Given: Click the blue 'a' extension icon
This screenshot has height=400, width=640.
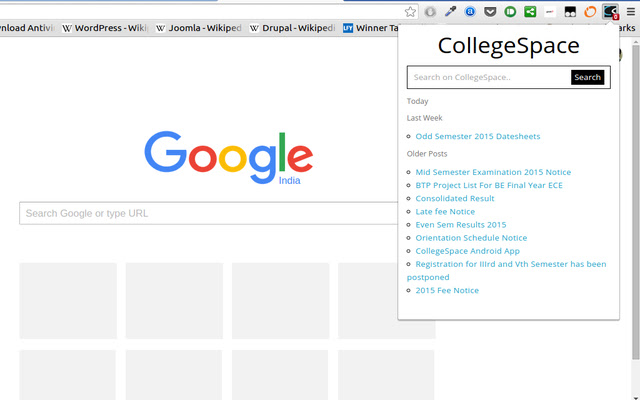Looking at the screenshot, I should tap(470, 12).
